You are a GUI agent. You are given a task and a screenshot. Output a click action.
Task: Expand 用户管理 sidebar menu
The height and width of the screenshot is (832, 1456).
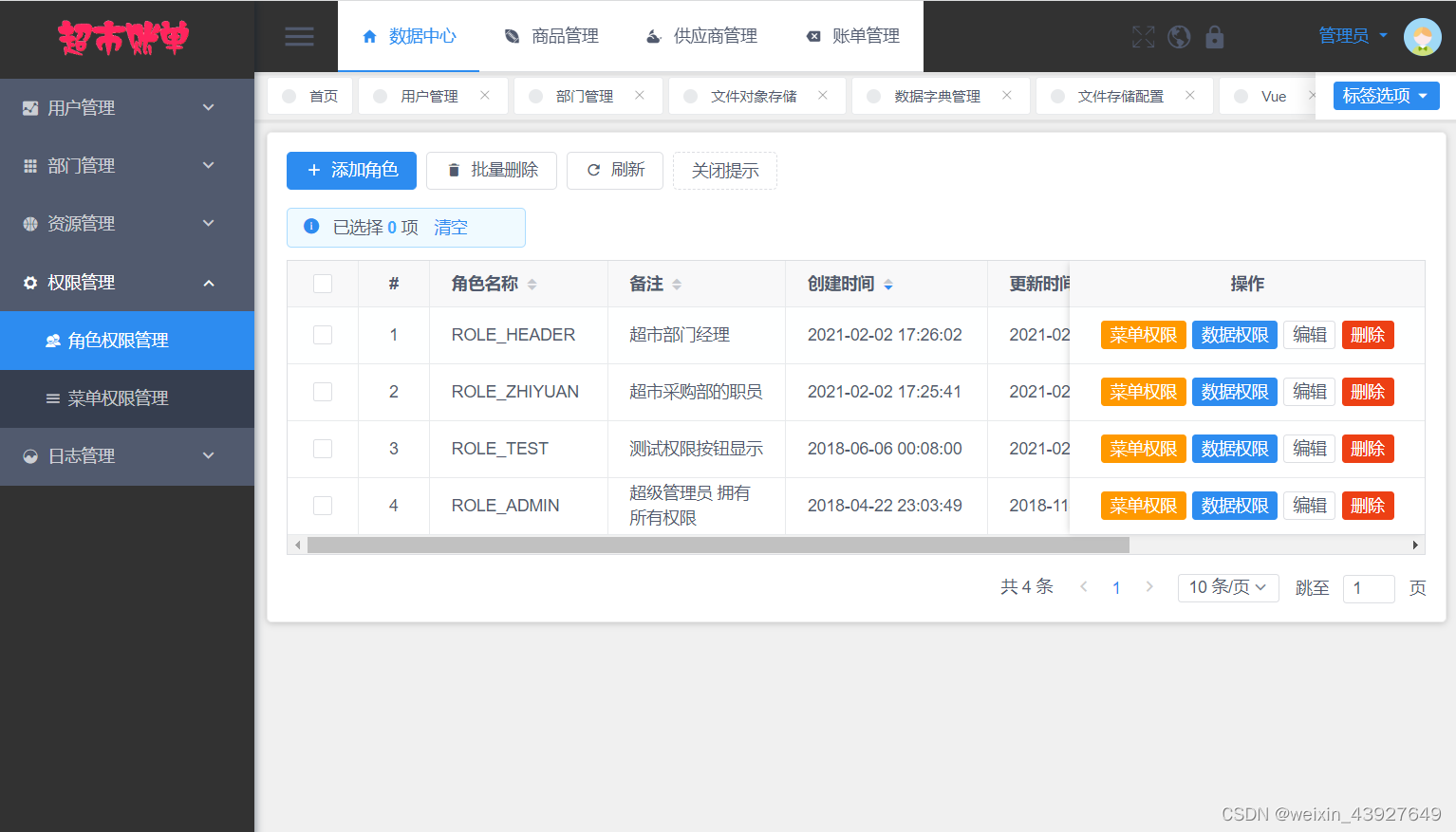[x=127, y=108]
